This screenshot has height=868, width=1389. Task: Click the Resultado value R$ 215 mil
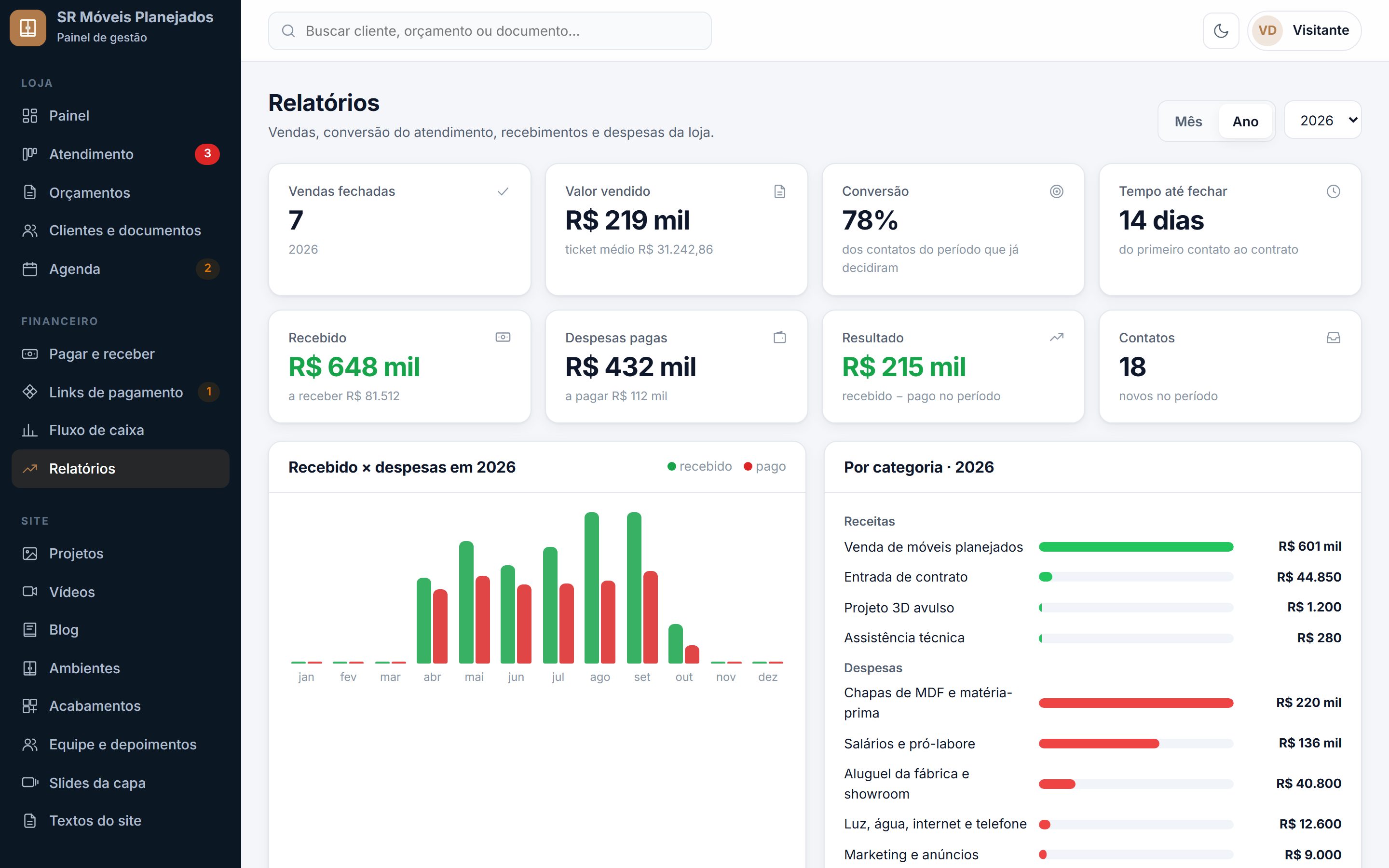click(904, 367)
